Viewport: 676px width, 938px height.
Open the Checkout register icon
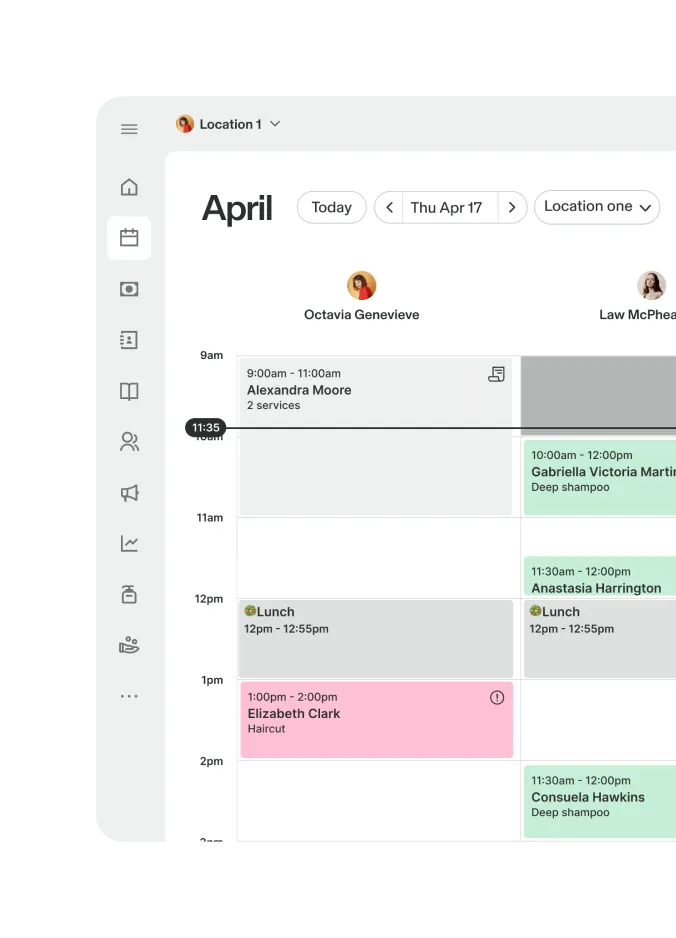(129, 289)
